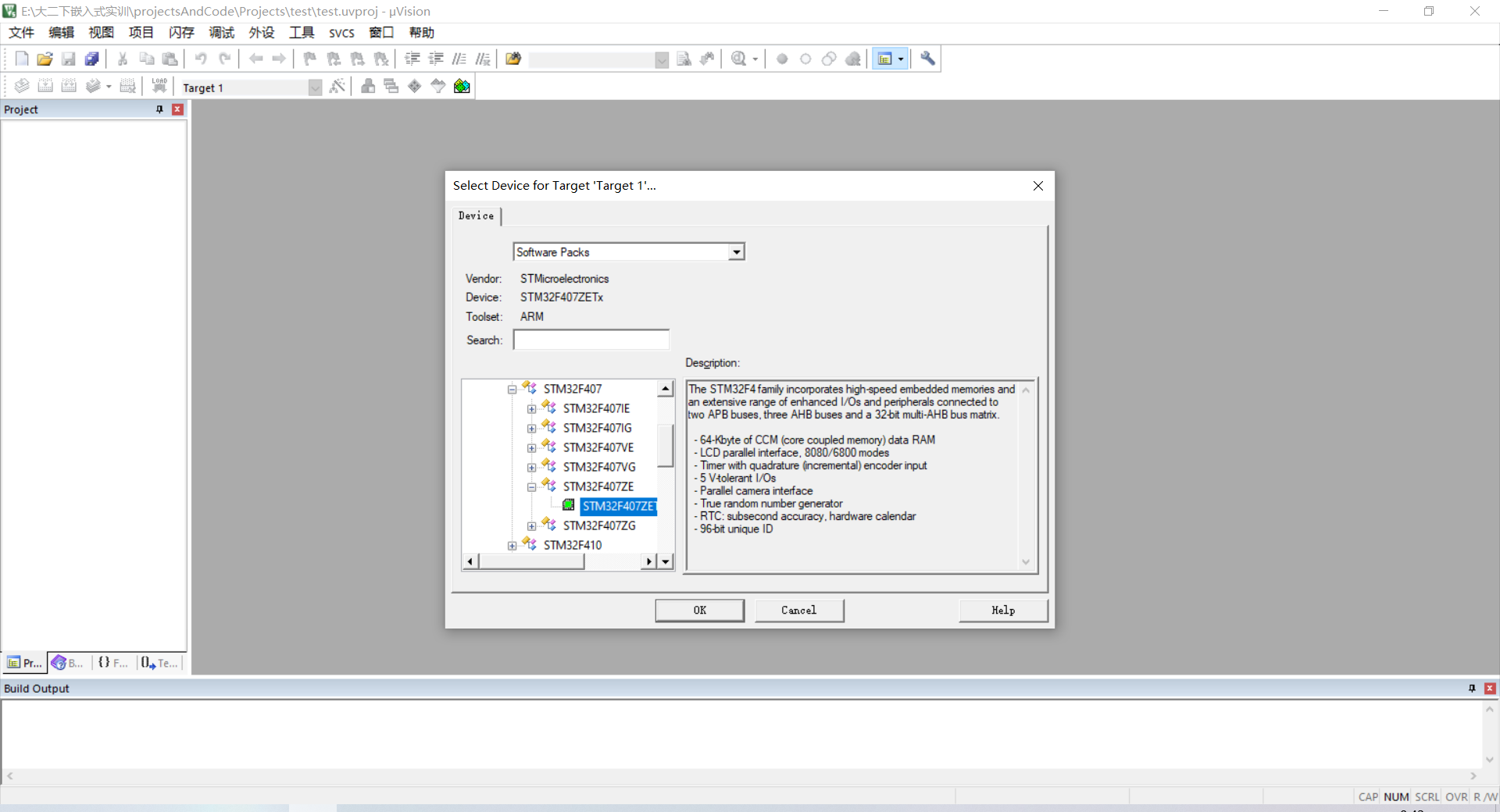Click the Save All icon
Viewport: 1500px width, 812px height.
click(x=92, y=59)
